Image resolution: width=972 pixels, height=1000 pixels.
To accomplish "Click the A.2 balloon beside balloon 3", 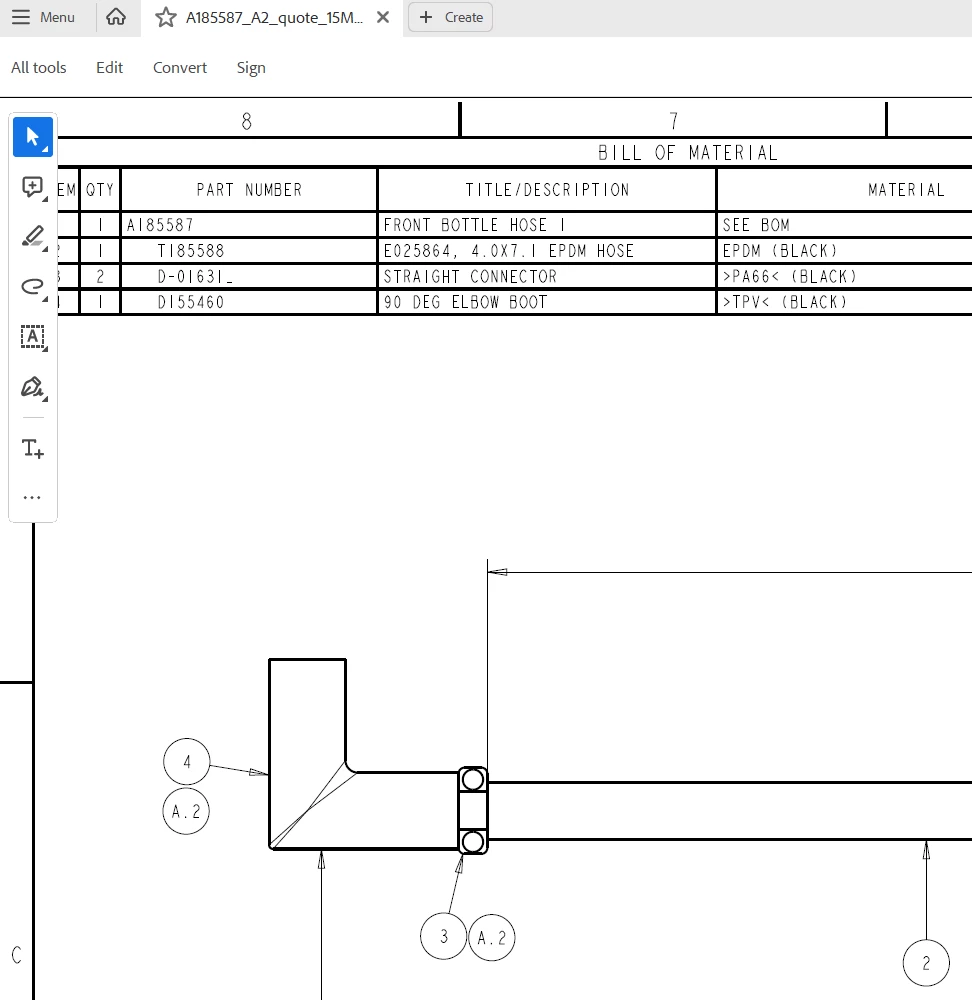I will click(x=492, y=938).
